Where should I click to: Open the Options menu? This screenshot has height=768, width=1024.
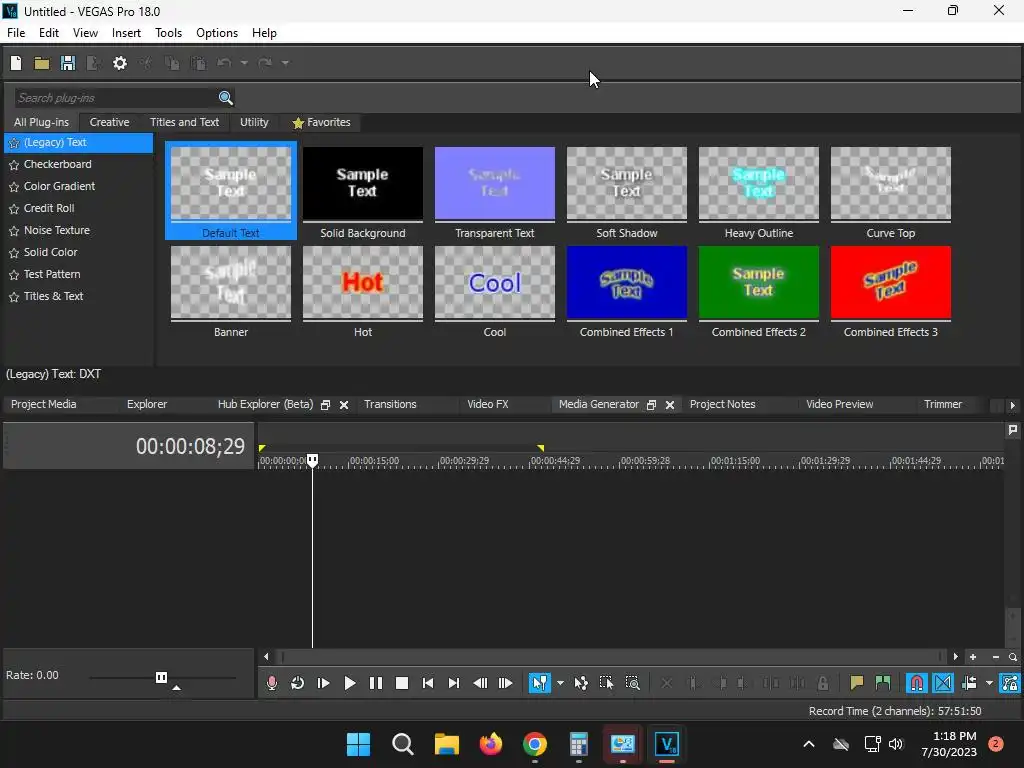tap(217, 33)
